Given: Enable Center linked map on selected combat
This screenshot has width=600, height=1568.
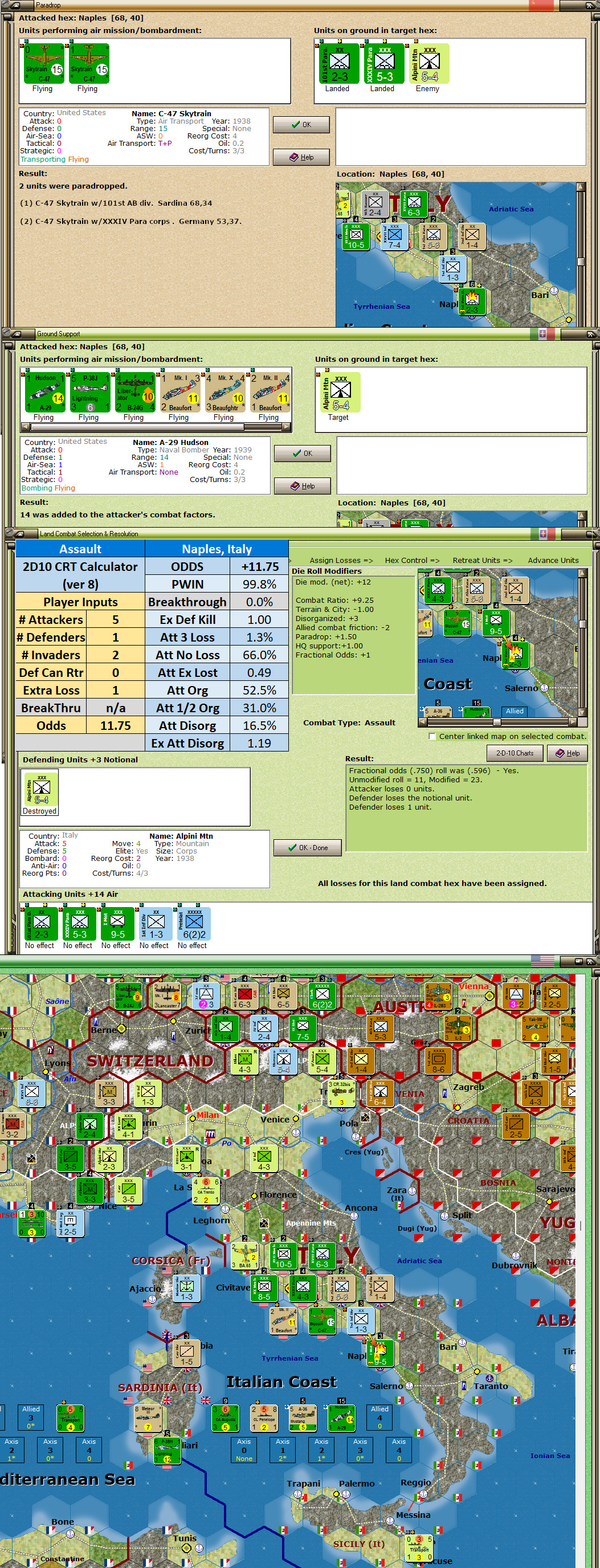Looking at the screenshot, I should pyautogui.click(x=432, y=737).
